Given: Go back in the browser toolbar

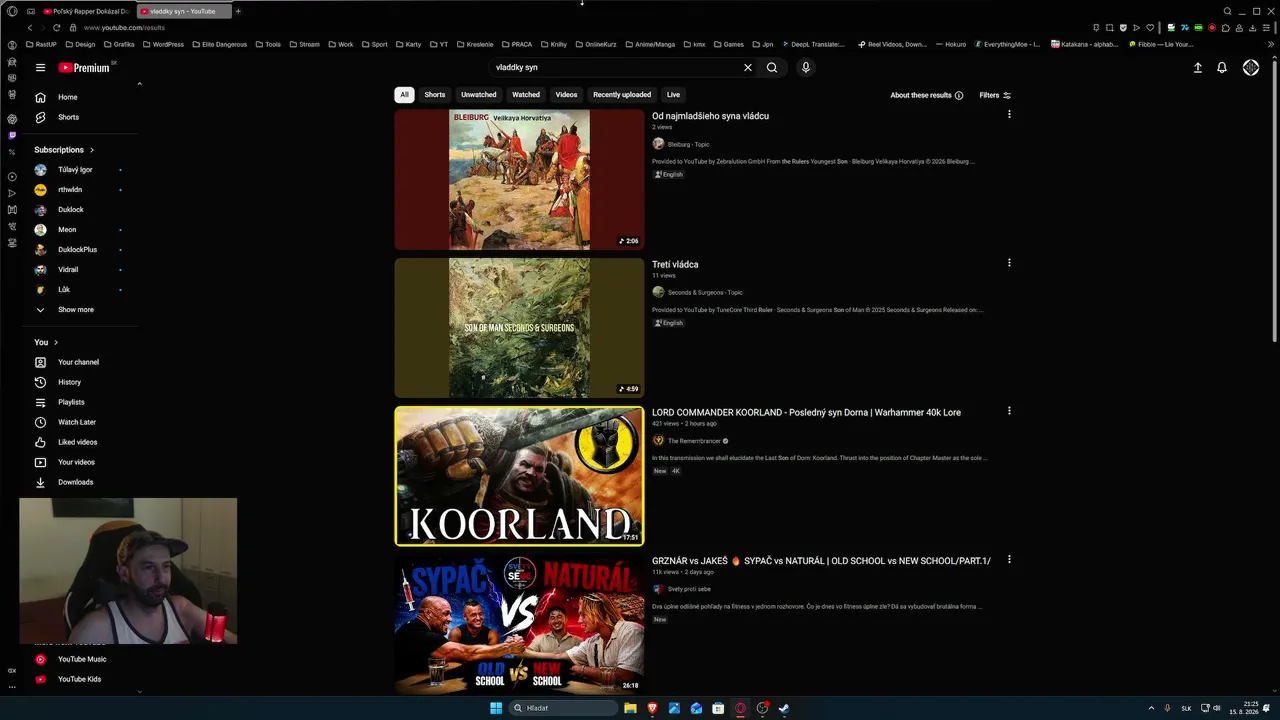Looking at the screenshot, I should pos(29,28).
